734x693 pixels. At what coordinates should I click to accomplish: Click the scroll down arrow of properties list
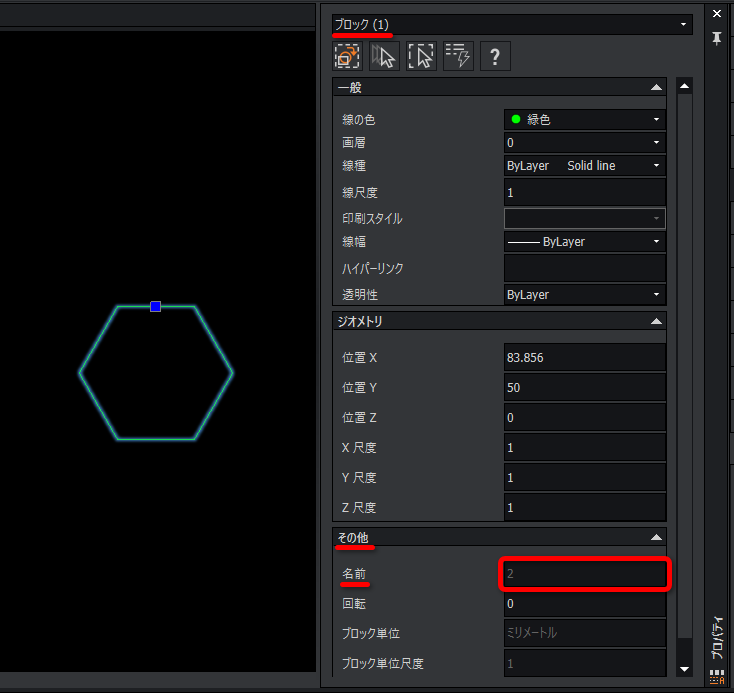coord(684,669)
